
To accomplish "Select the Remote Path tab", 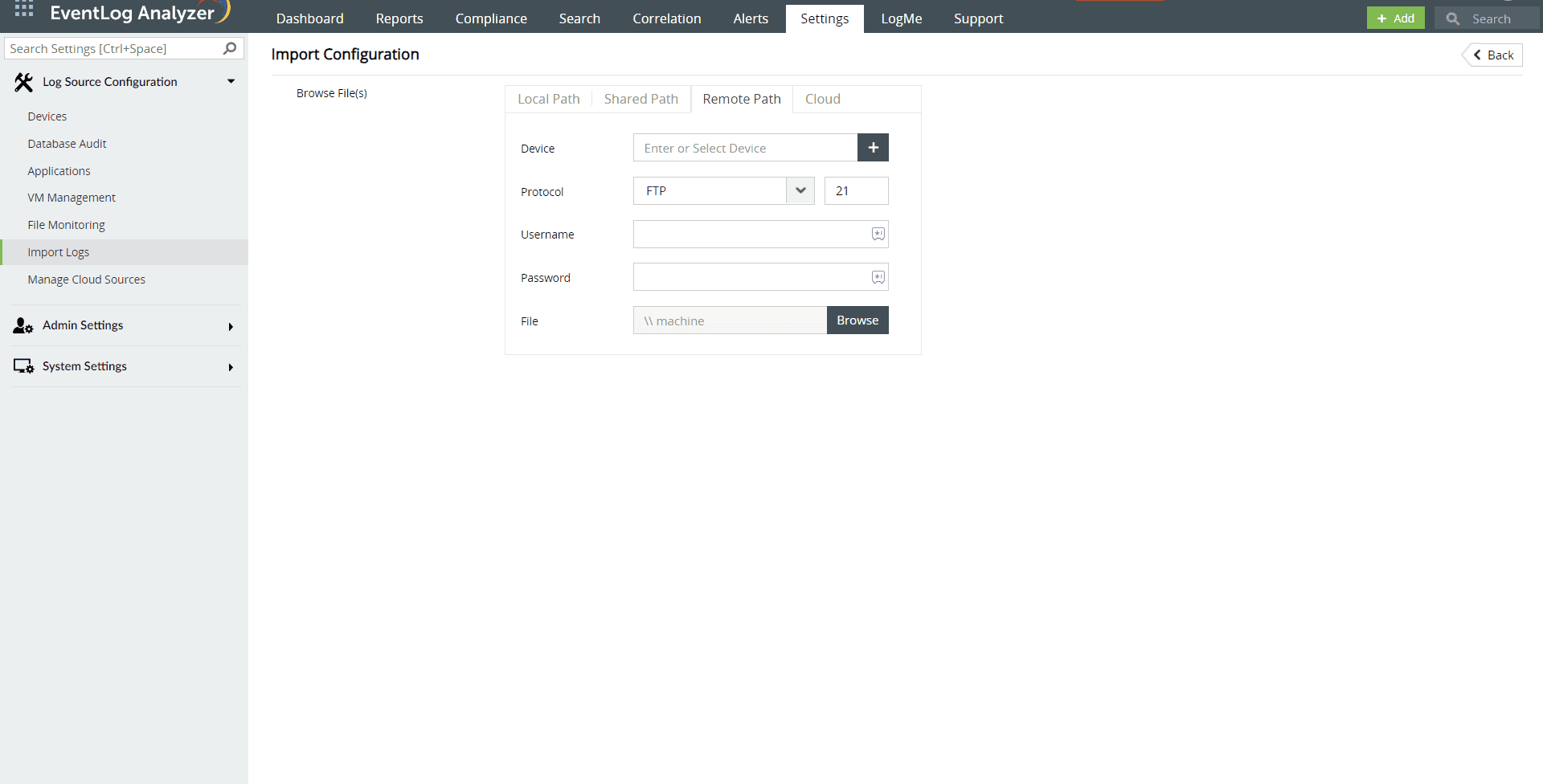I will coord(742,99).
